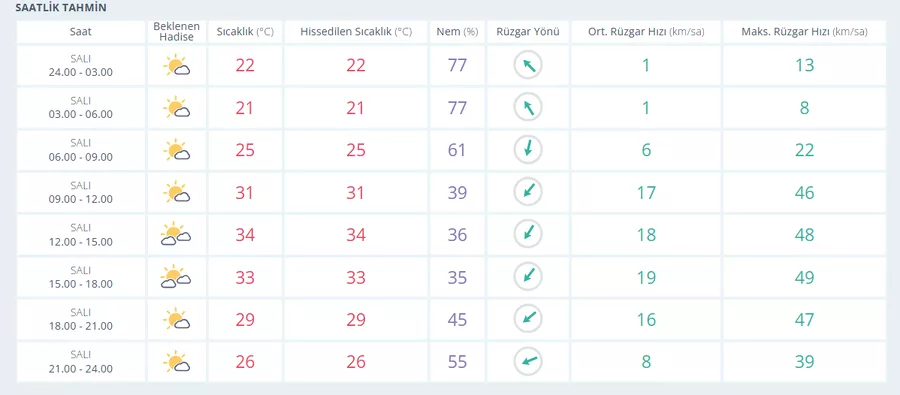Click weather icon for 24.00 - 03.00 row

tap(177, 65)
